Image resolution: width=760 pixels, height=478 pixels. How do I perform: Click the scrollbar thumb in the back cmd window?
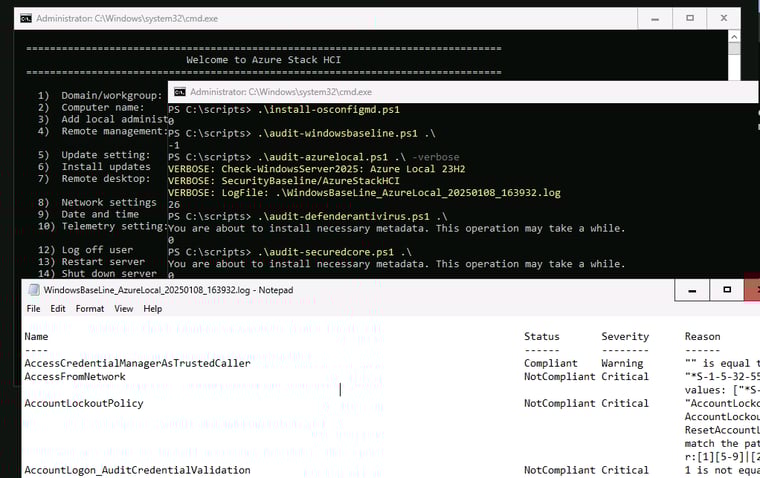tap(734, 48)
